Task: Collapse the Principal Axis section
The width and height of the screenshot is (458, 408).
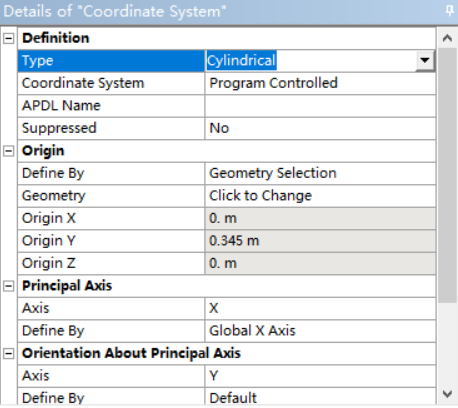Action: pos(9,286)
